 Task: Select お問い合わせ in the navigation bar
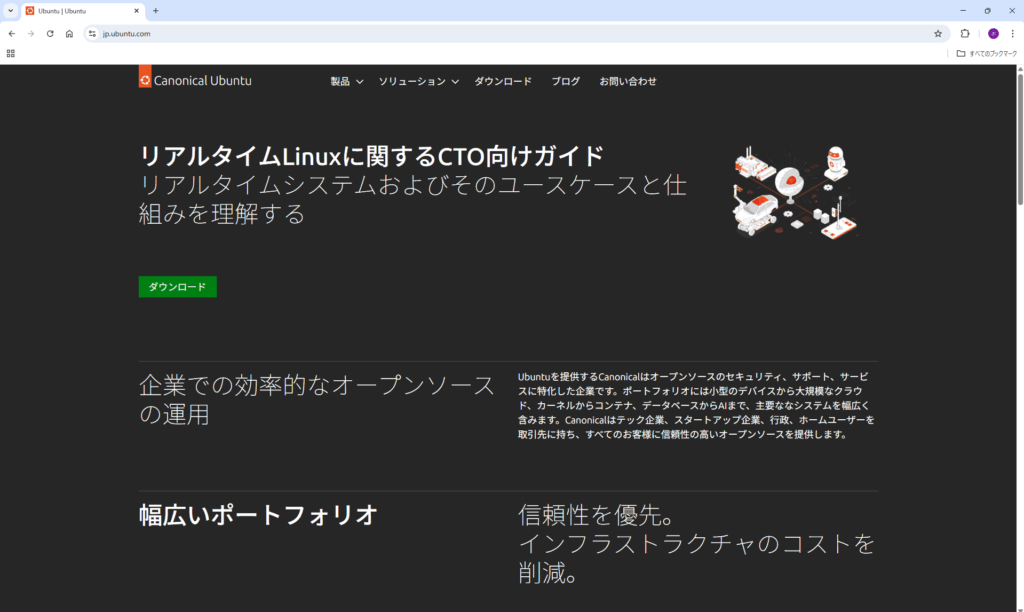pos(628,81)
